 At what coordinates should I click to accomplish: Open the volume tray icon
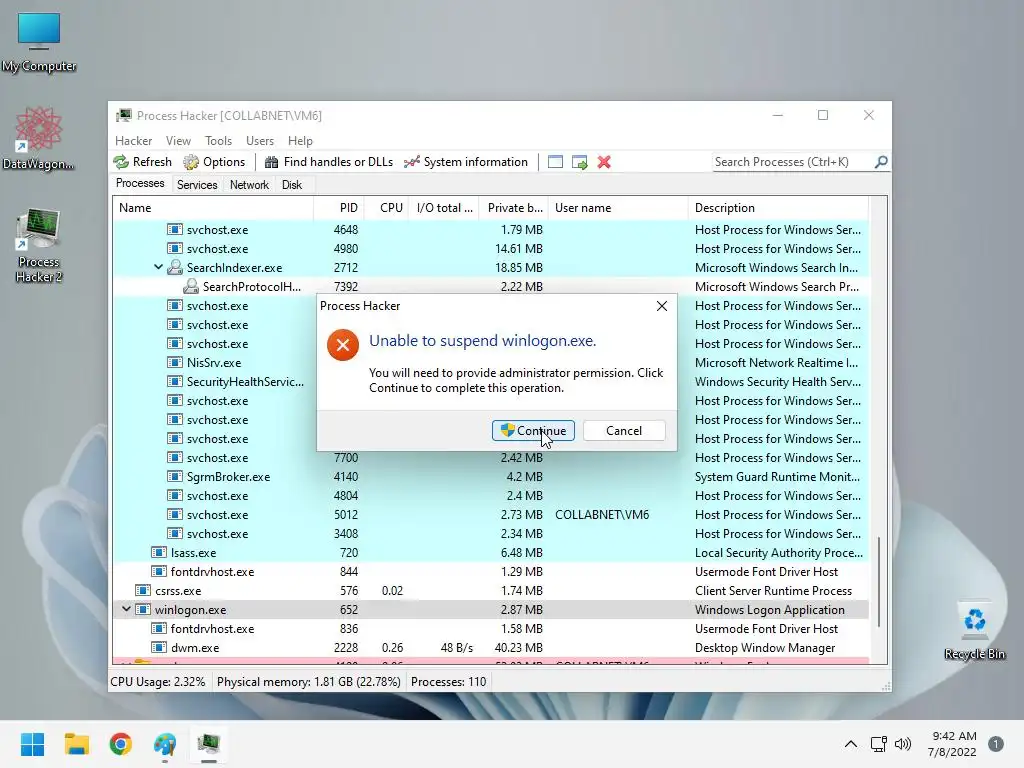tap(903, 744)
